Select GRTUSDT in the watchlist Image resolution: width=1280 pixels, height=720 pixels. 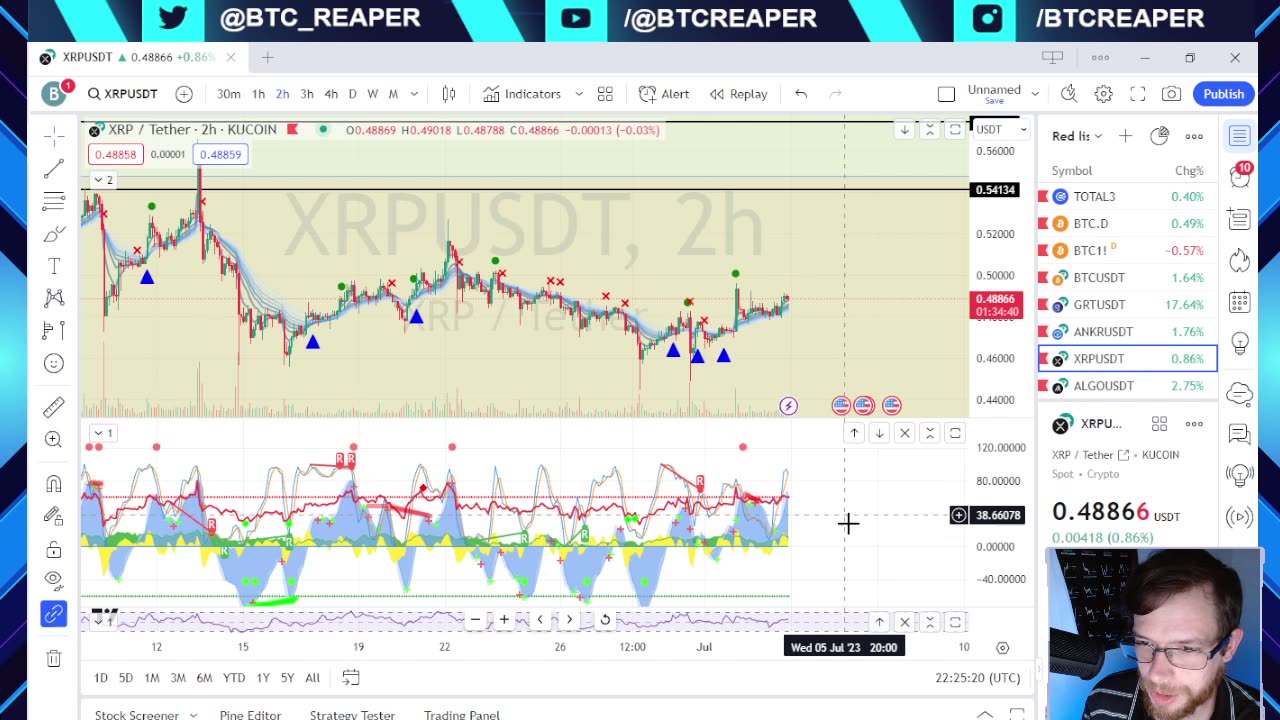(x=1127, y=304)
